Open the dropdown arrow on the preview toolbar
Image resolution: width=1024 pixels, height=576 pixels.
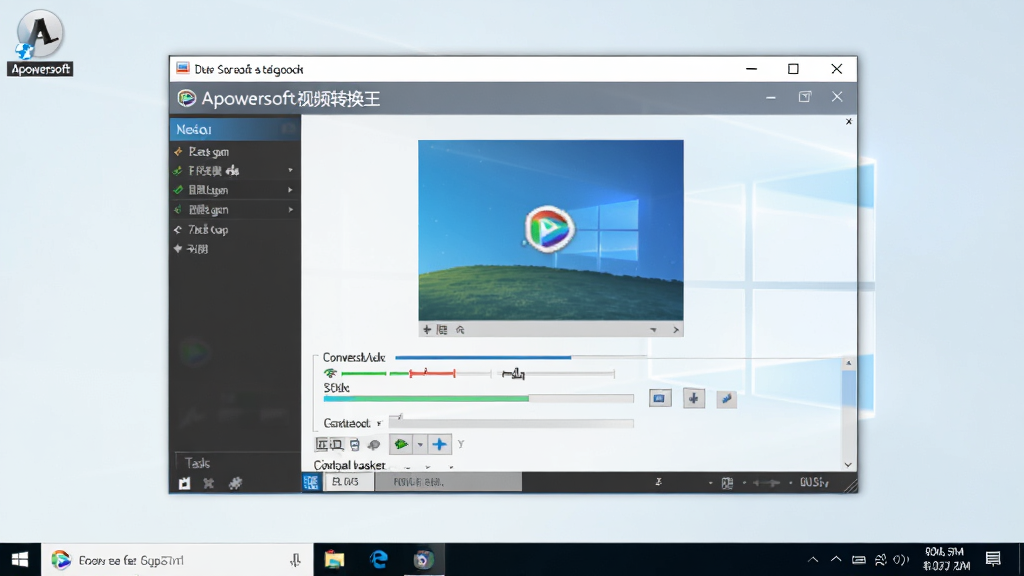(x=653, y=330)
